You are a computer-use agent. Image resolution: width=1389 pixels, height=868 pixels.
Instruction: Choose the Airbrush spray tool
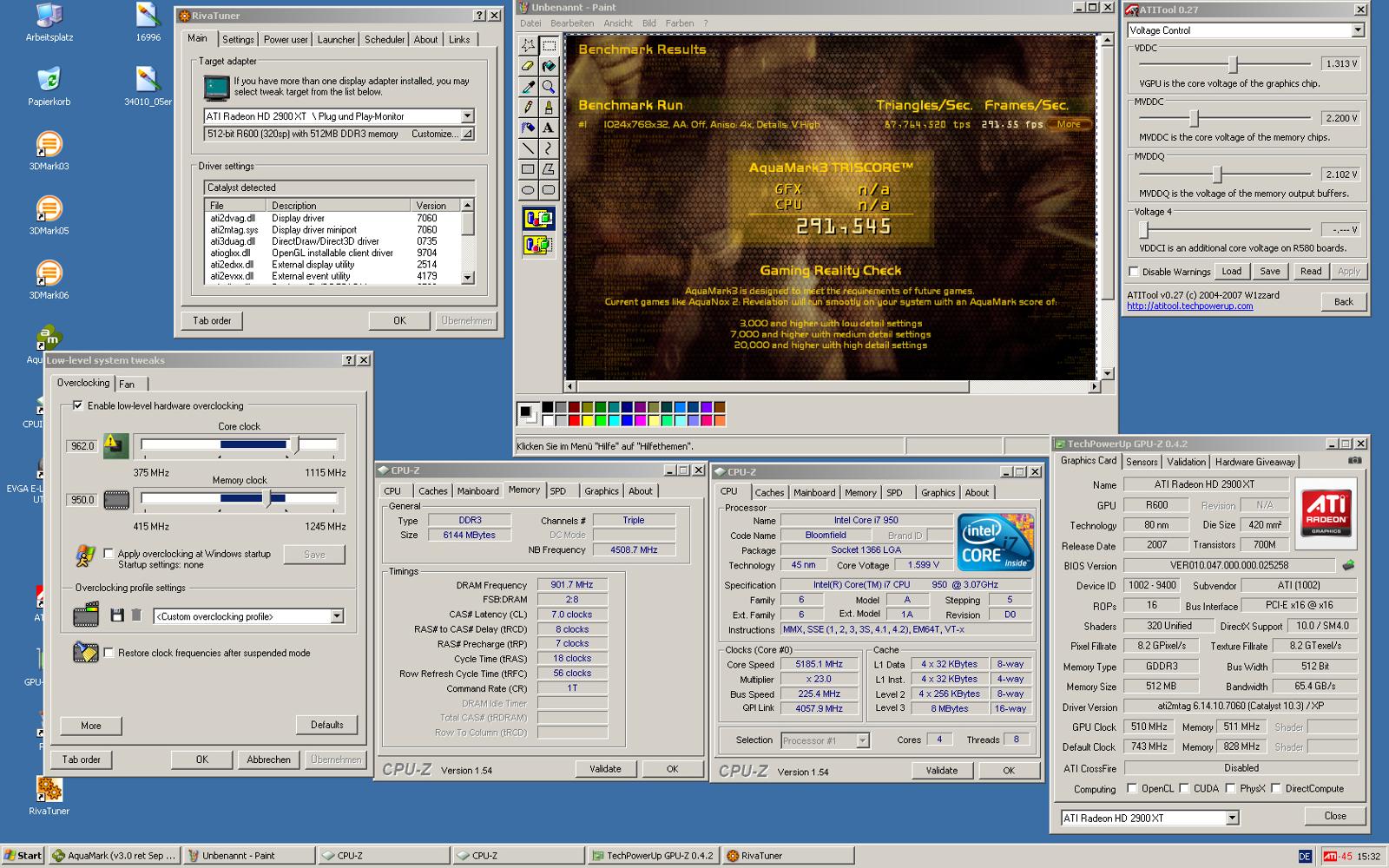(x=528, y=128)
